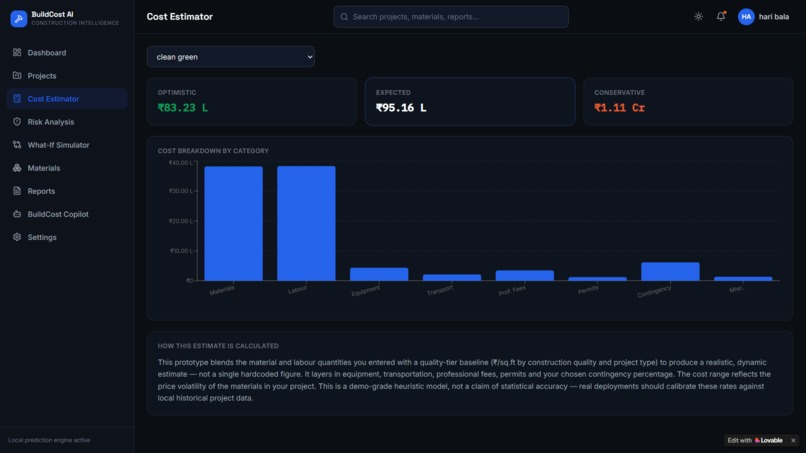Click the Local prediction engine active status
Viewport: 806px width, 453px height.
[x=49, y=440]
